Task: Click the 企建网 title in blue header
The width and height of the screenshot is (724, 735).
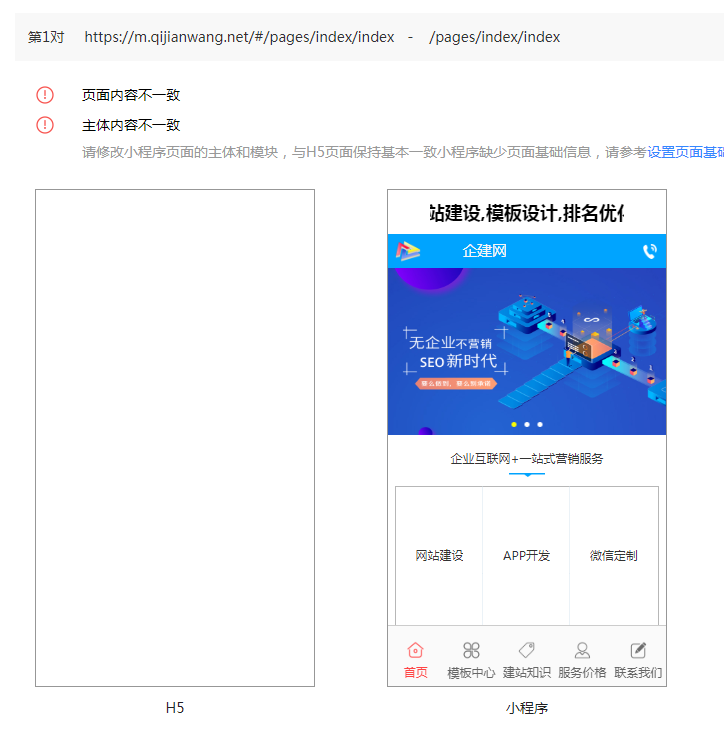Action: tap(485, 251)
